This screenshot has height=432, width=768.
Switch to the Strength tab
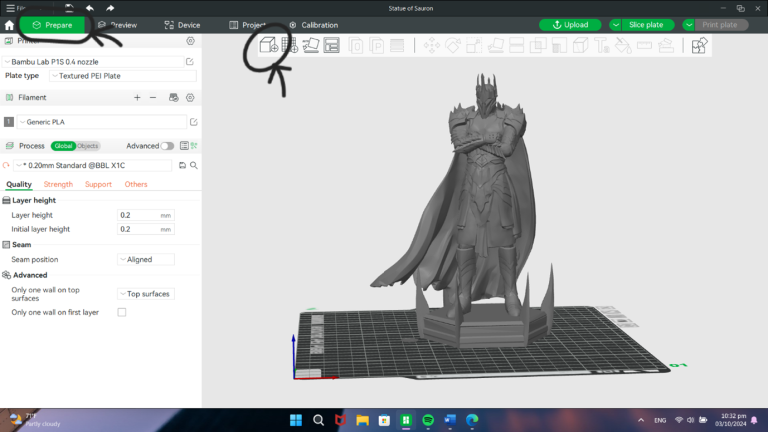pyautogui.click(x=58, y=184)
